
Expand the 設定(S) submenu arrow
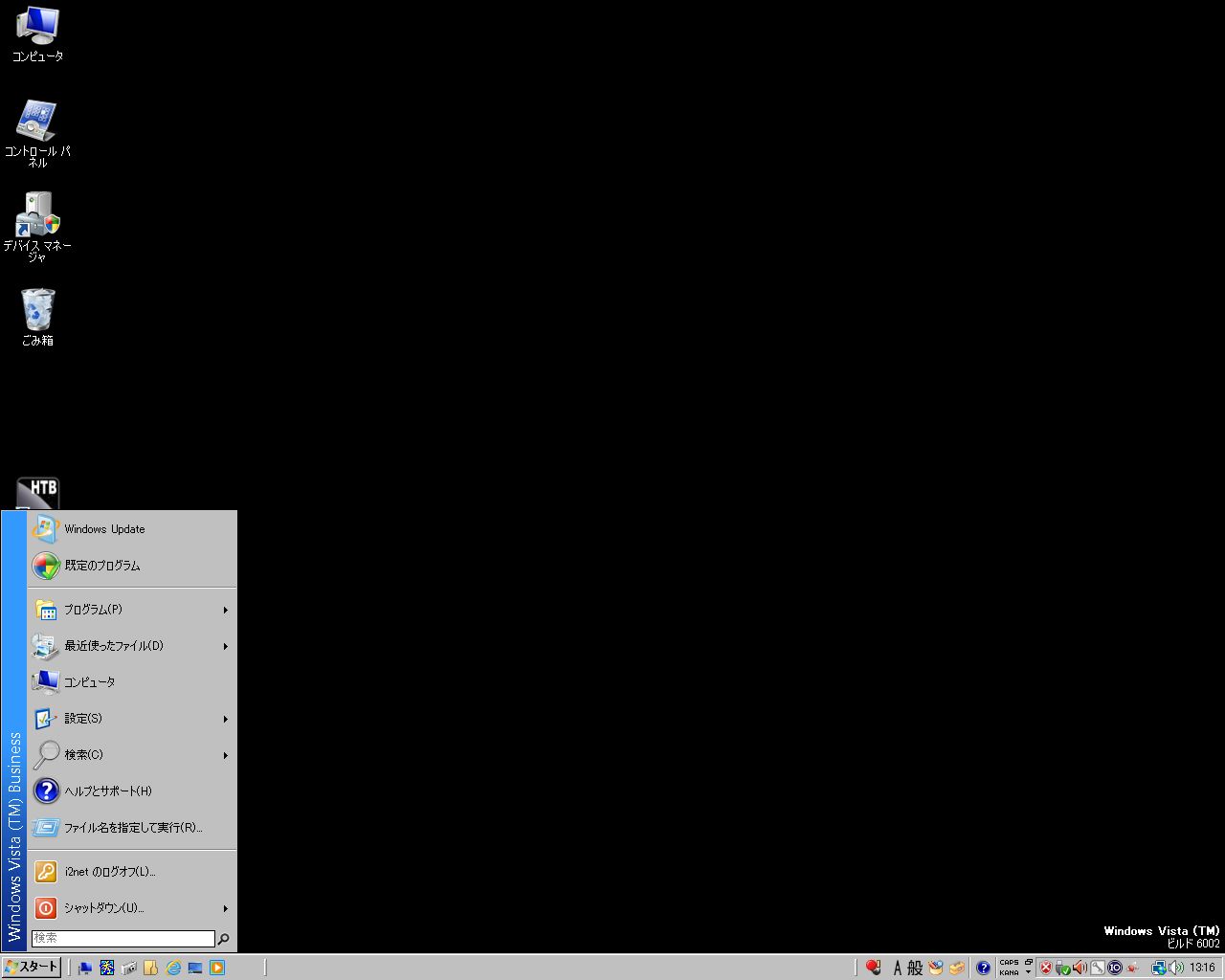(226, 719)
